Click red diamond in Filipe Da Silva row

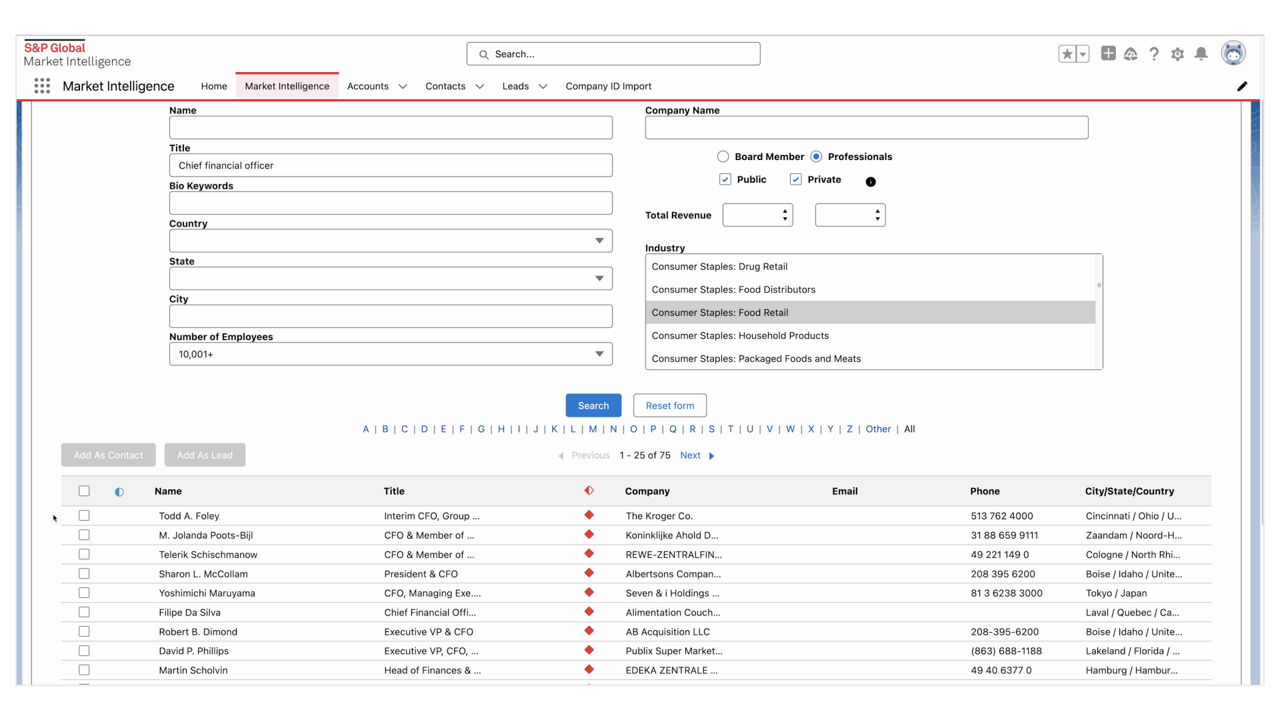click(x=589, y=611)
